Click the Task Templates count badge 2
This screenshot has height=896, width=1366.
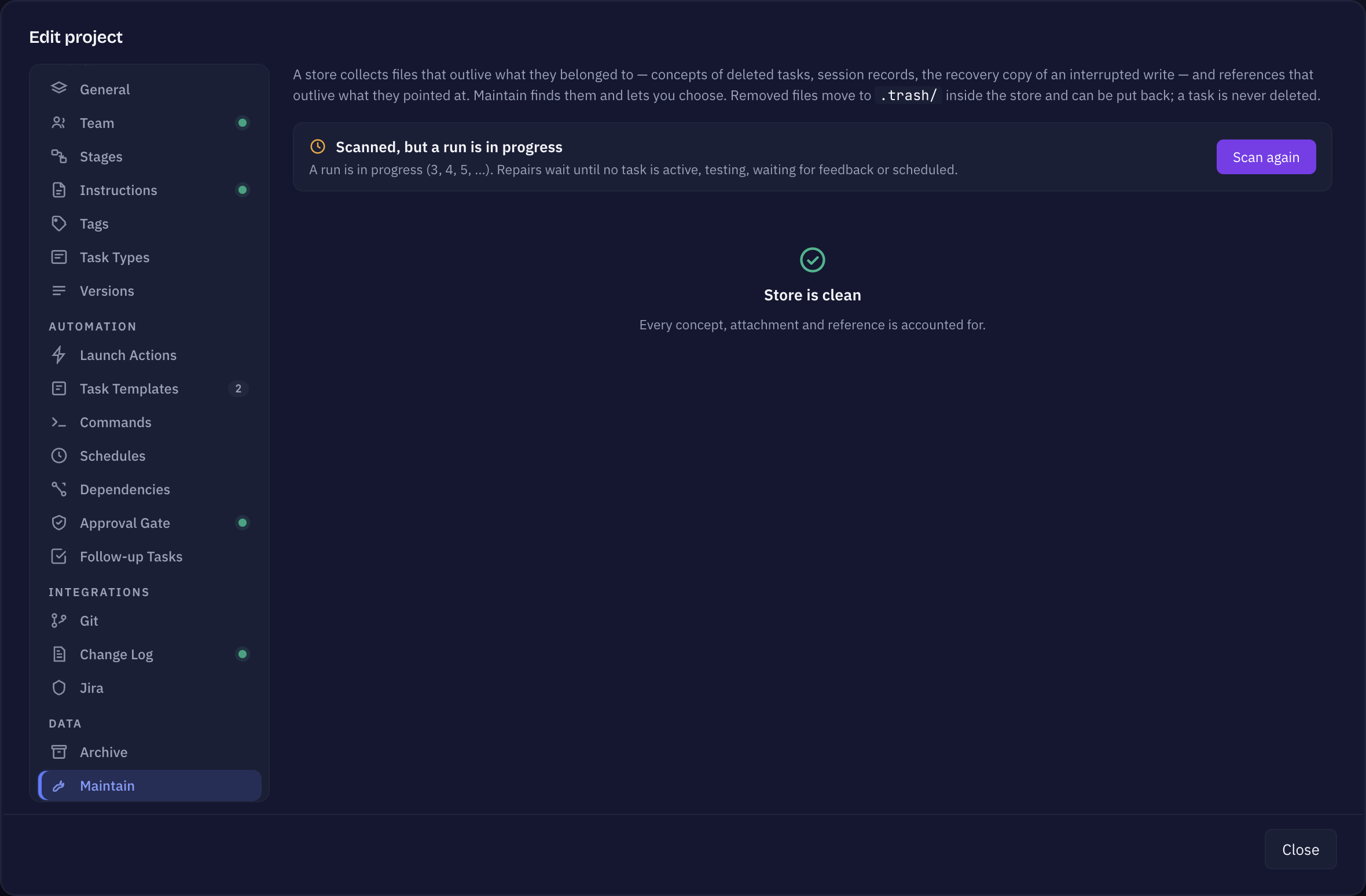238,388
